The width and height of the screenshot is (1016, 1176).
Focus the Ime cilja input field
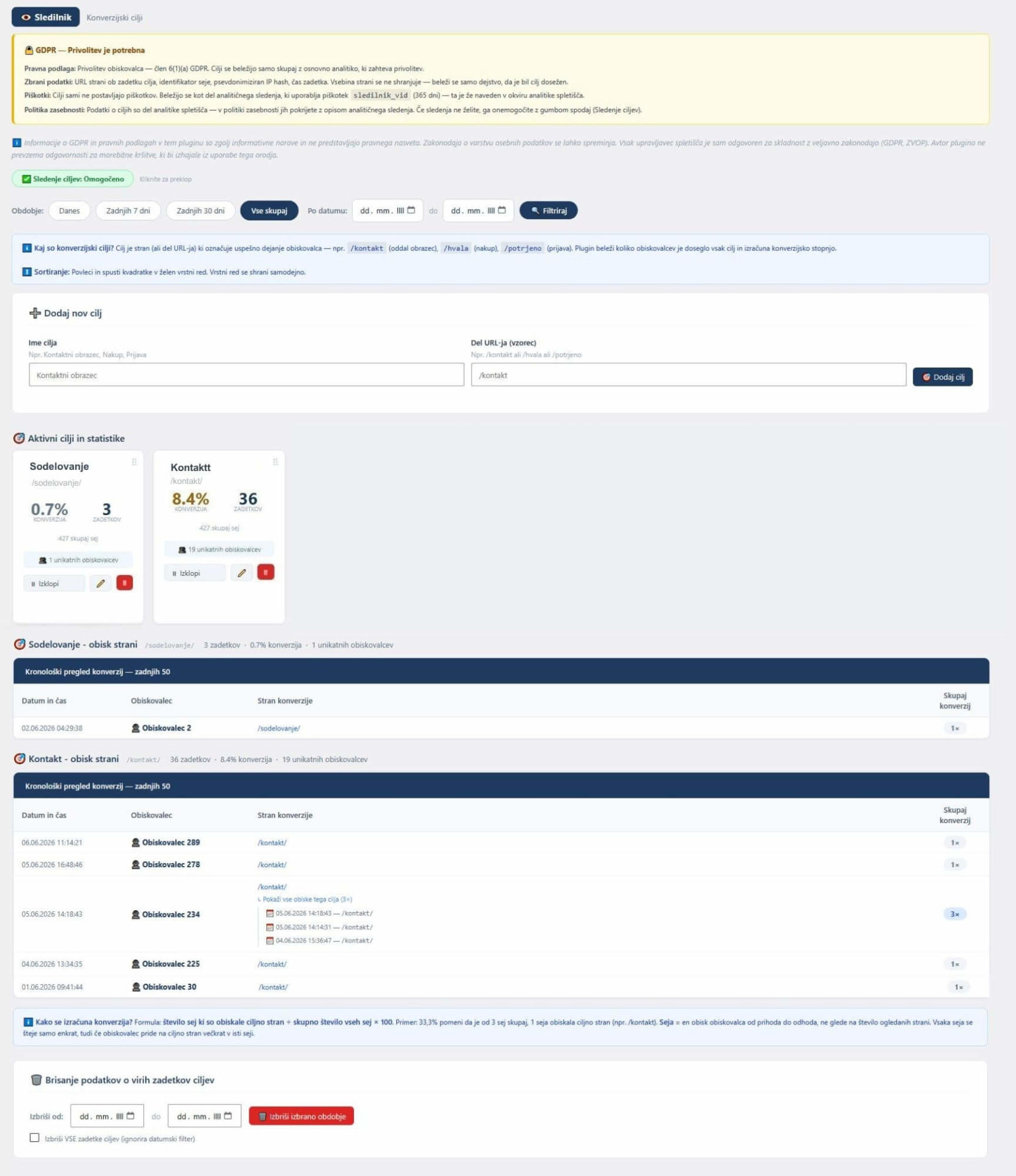246,375
